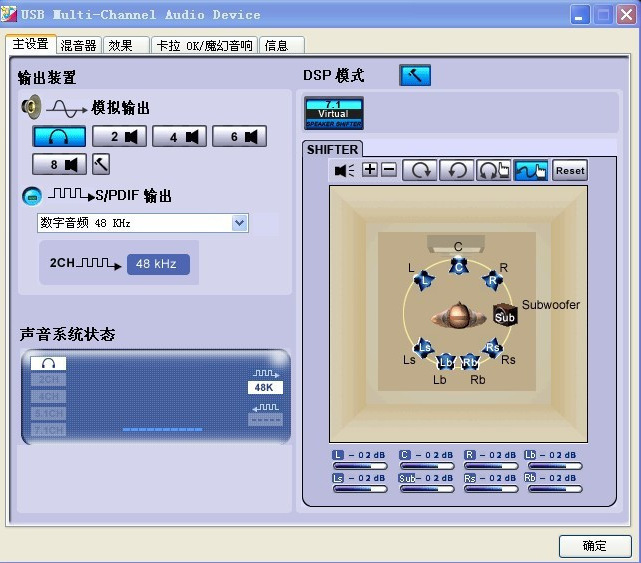Select the Rb back speaker icon

click(470, 362)
